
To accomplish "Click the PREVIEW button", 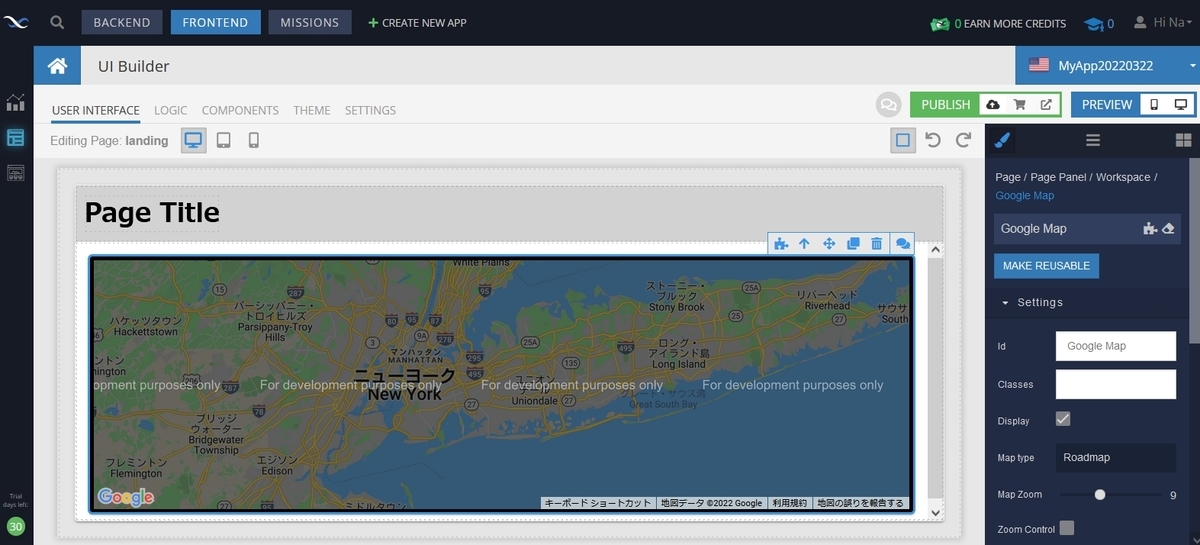I will [x=1107, y=104].
